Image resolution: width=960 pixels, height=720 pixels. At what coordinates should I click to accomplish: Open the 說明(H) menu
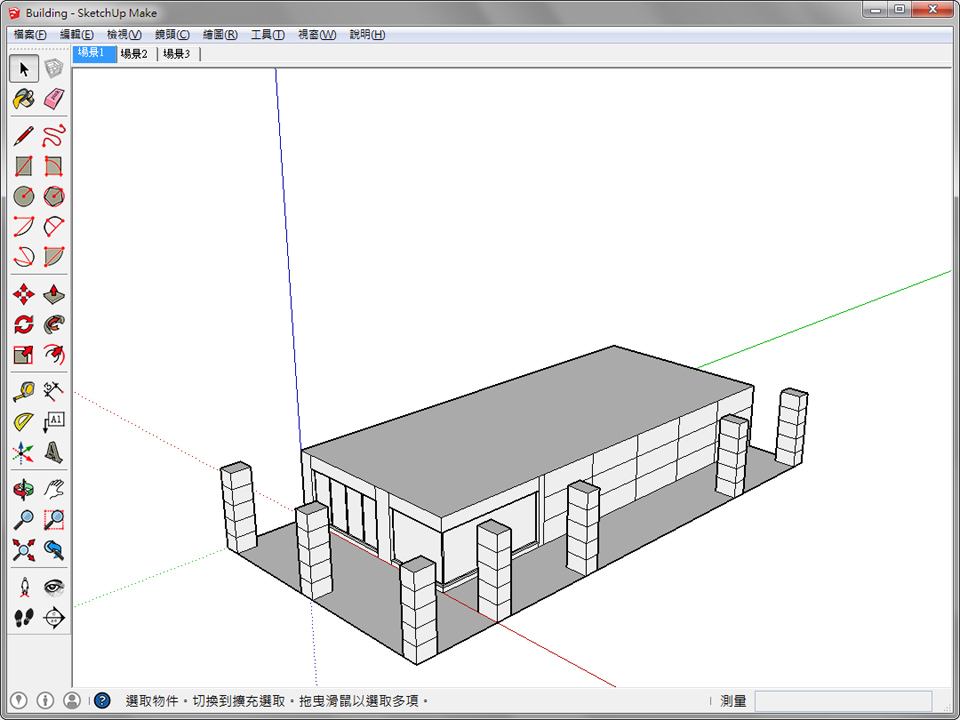tap(367, 35)
